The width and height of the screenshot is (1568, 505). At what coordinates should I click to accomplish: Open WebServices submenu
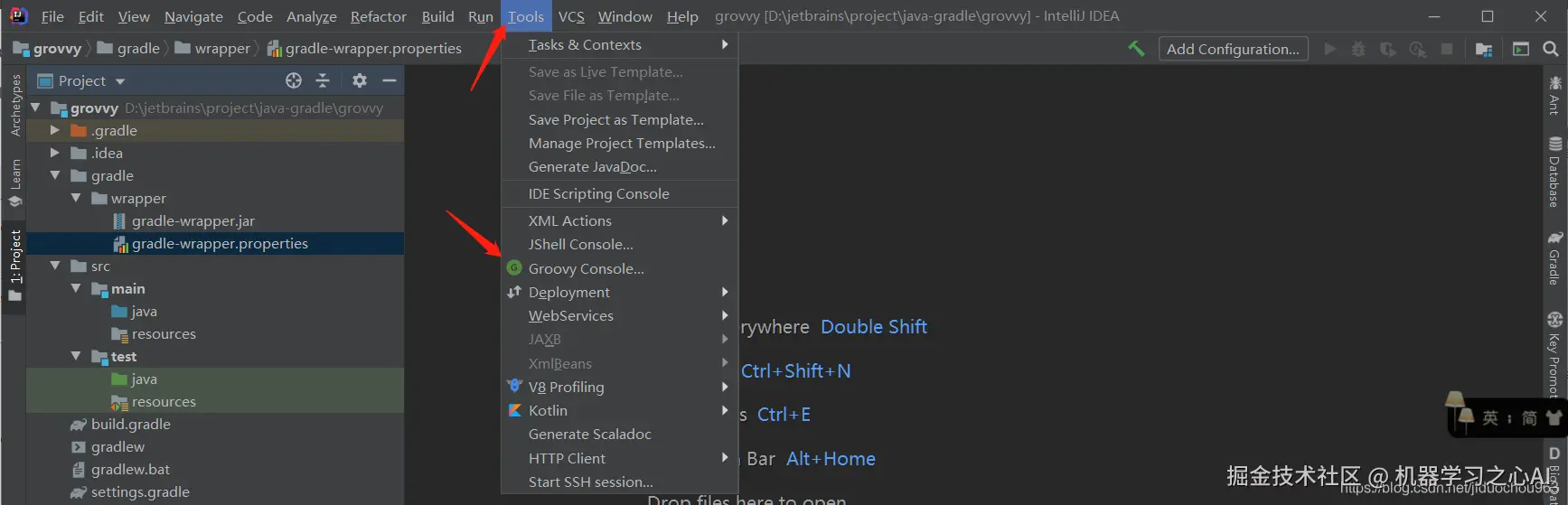pos(620,315)
